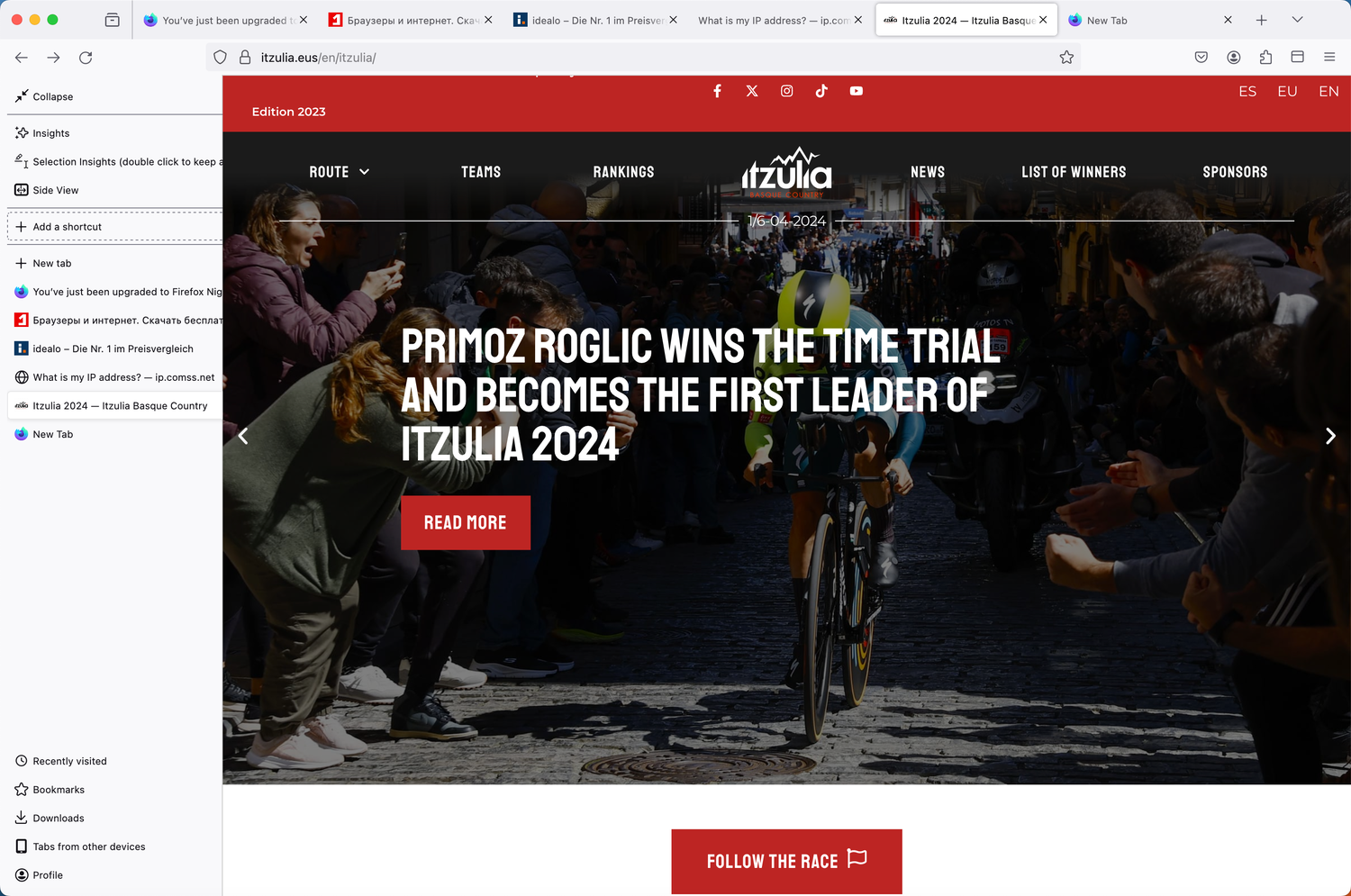Screen dimensions: 1351x896
Task: Open the Itzulia Facebook page icon
Action: point(717,91)
